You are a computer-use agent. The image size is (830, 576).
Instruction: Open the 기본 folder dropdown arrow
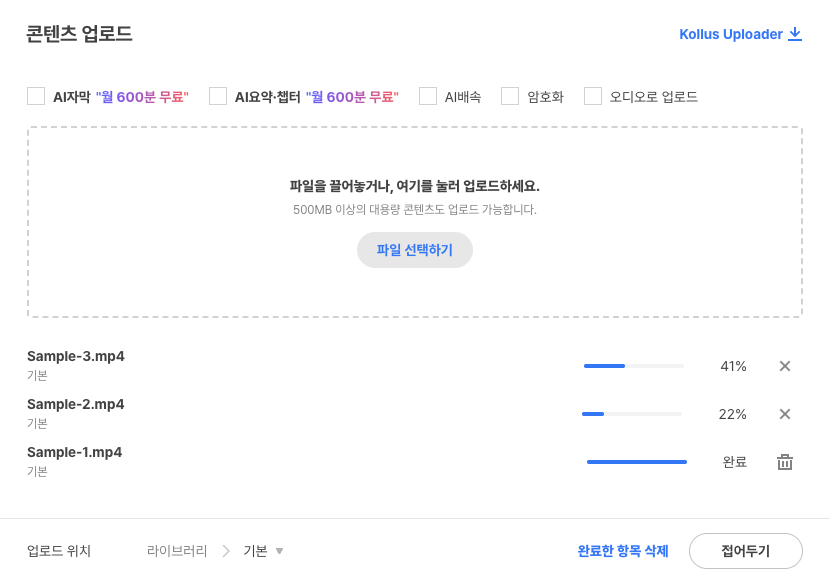[279, 550]
